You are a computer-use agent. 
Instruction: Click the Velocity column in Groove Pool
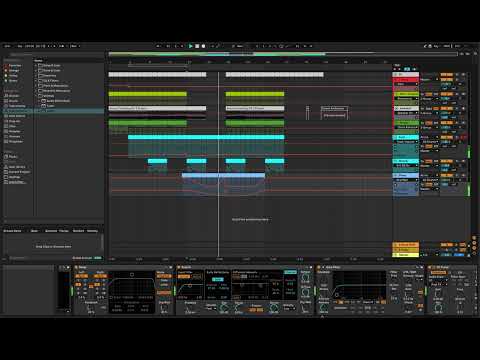coord(92,231)
